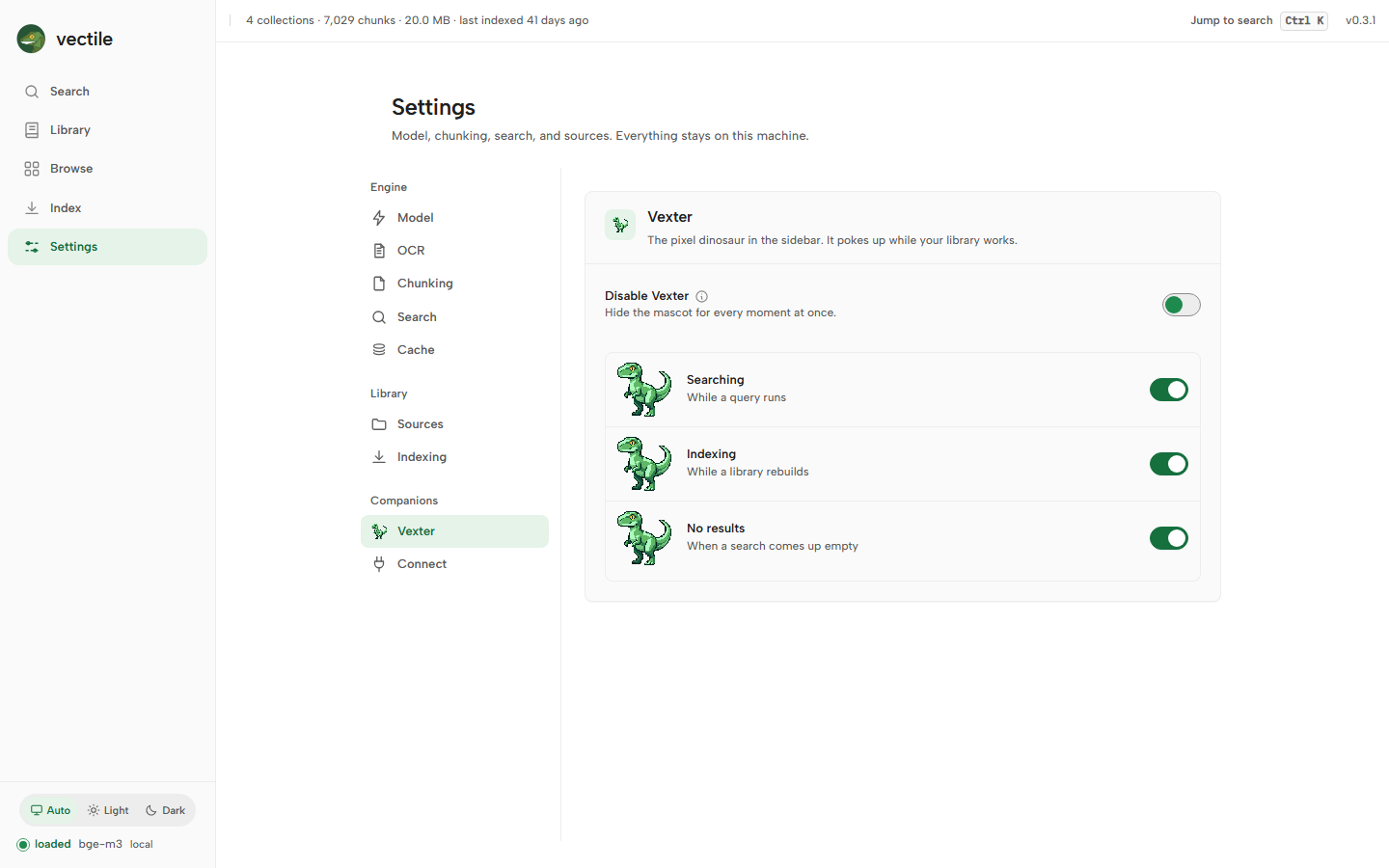Open Browse in the main sidebar
This screenshot has height=868, width=1389.
click(x=107, y=169)
